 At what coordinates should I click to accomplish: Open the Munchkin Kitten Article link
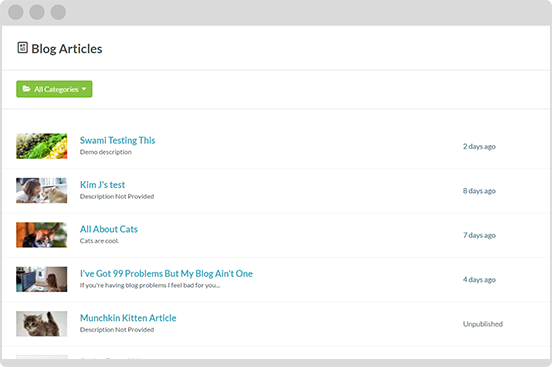(128, 318)
